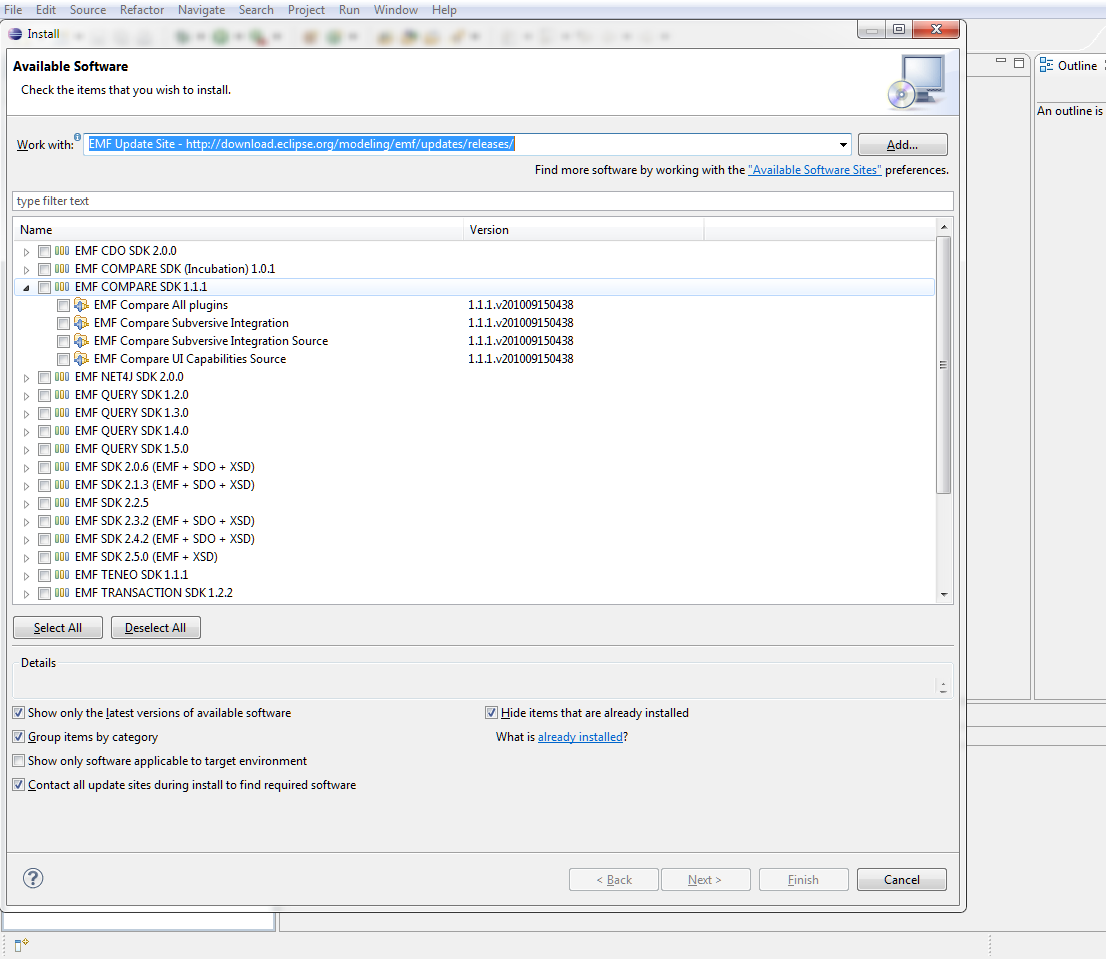The height and width of the screenshot is (959, 1106).
Task: Open the Source menu
Action: [87, 10]
